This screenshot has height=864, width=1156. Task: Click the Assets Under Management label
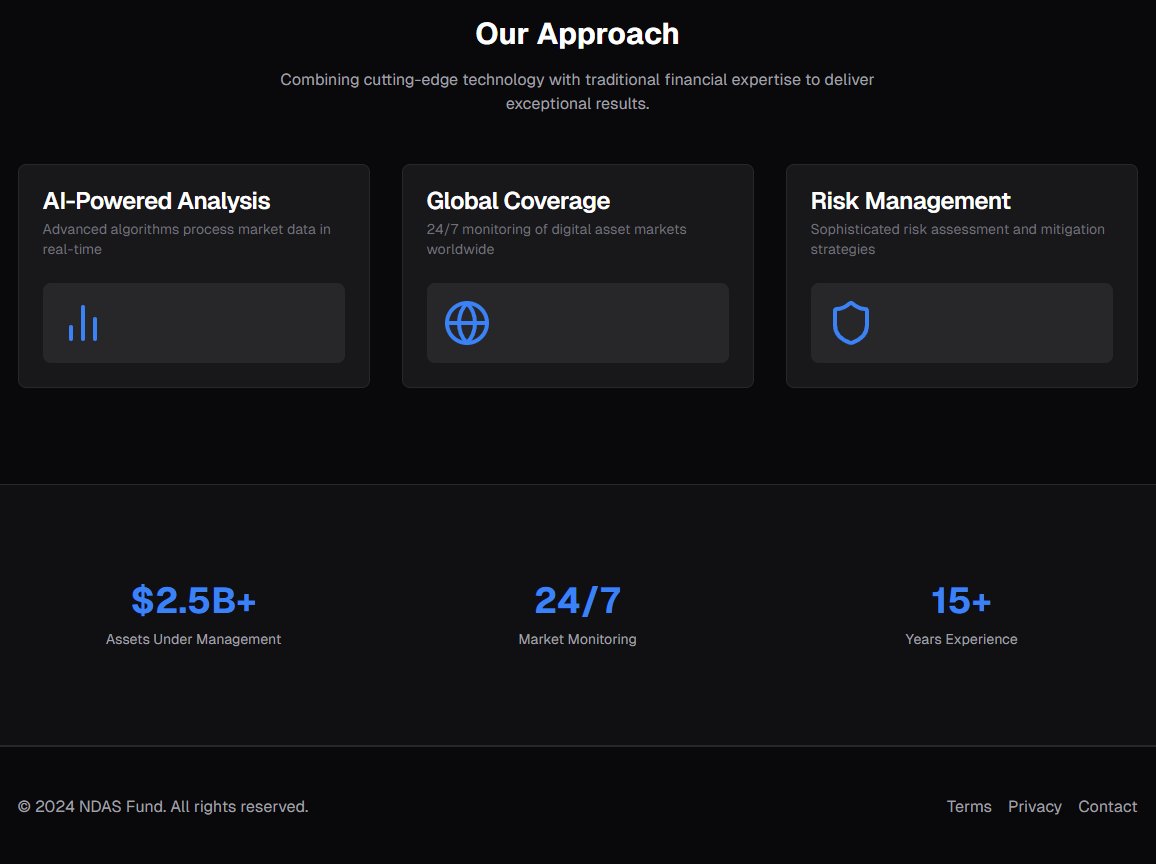click(193, 638)
